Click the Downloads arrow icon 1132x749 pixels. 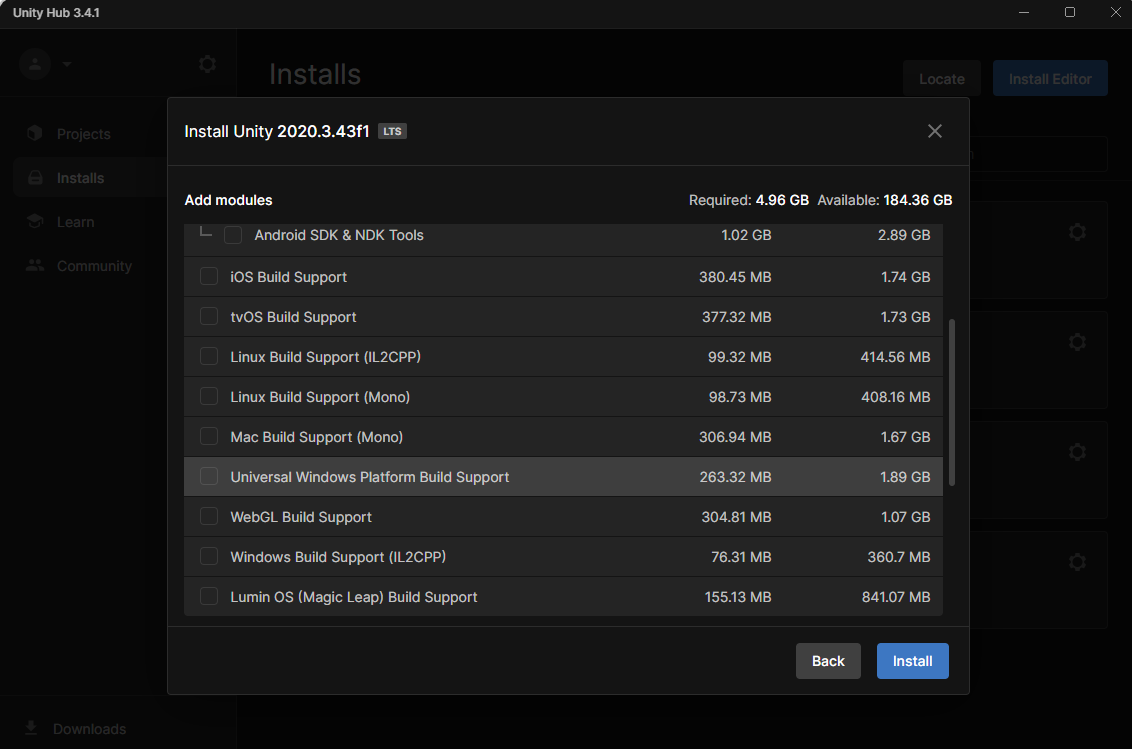32,728
